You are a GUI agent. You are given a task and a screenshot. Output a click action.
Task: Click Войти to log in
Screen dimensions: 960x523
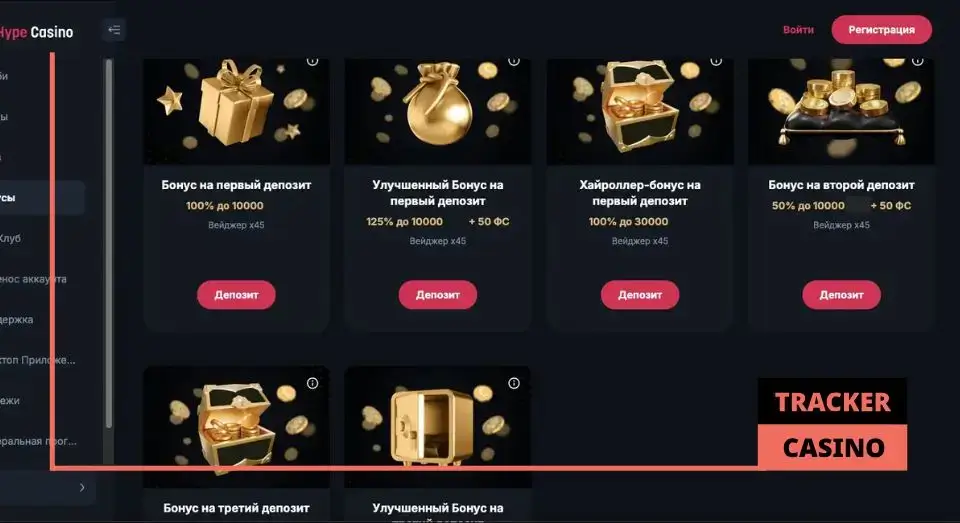point(798,29)
